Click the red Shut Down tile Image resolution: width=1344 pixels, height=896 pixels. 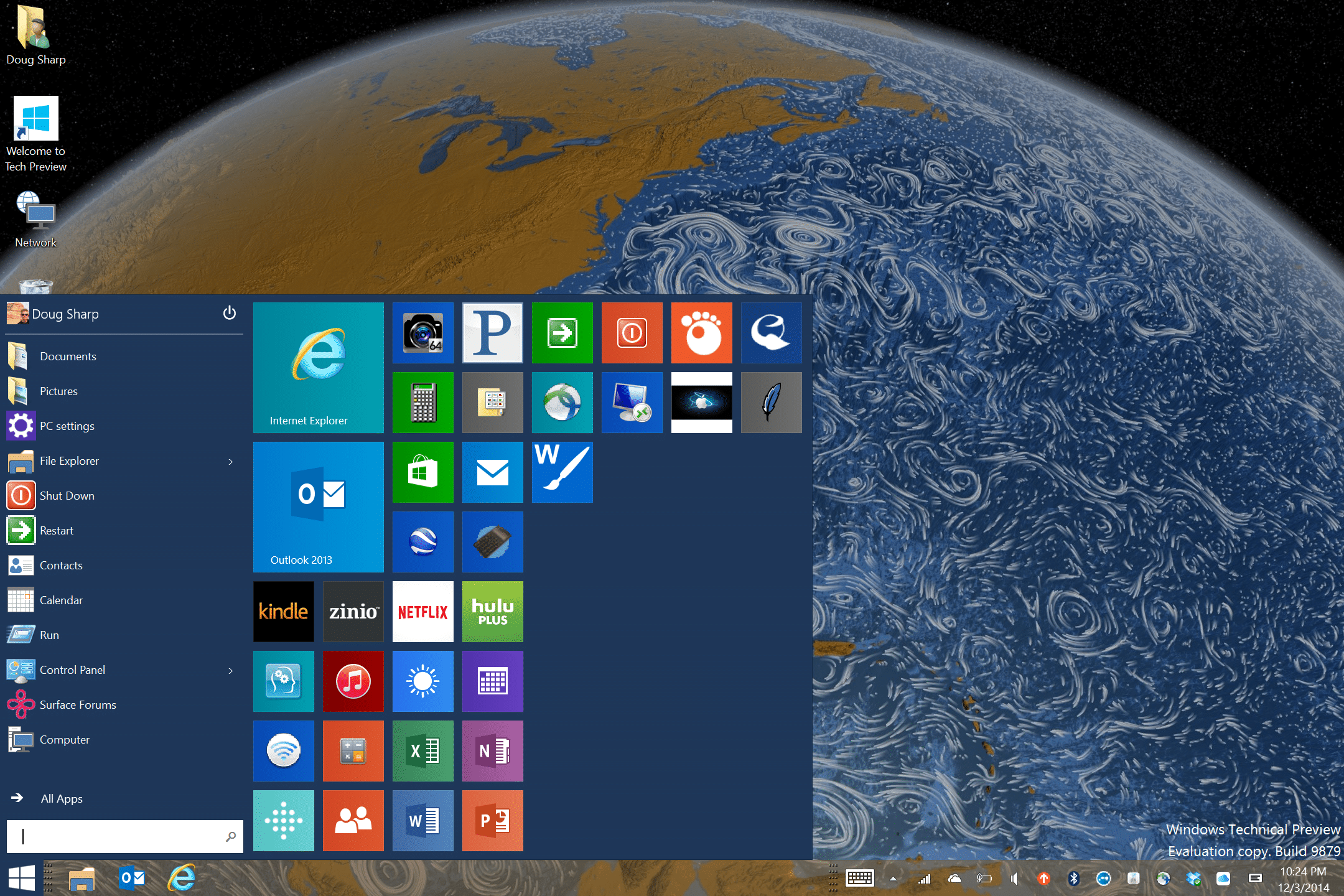[x=632, y=333]
